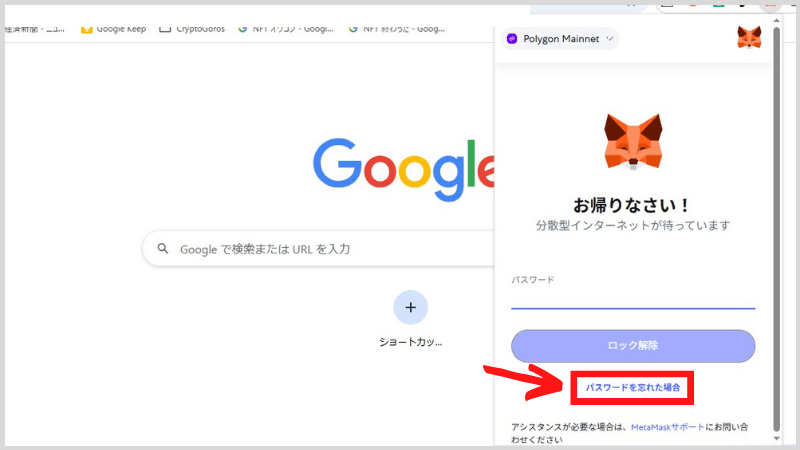Click the Polygon network purple icon
Image resolution: width=800 pixels, height=450 pixels.
[x=512, y=39]
